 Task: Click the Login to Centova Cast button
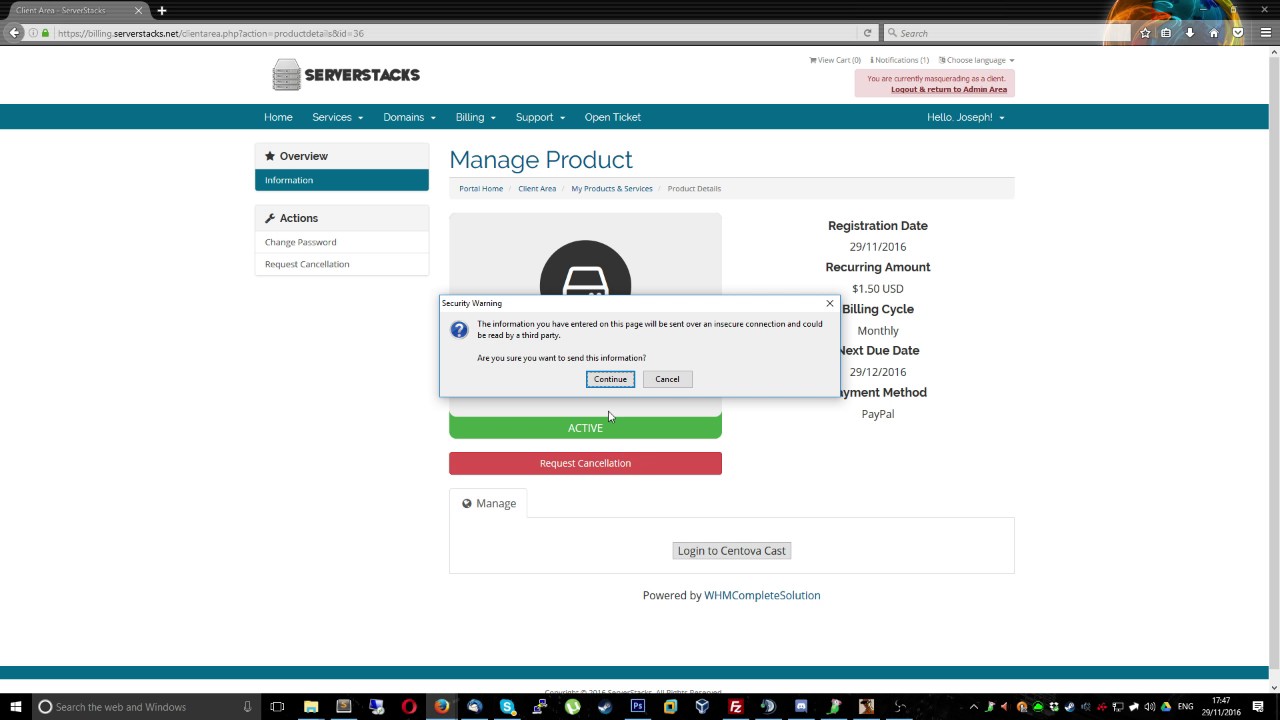pyautogui.click(x=732, y=551)
